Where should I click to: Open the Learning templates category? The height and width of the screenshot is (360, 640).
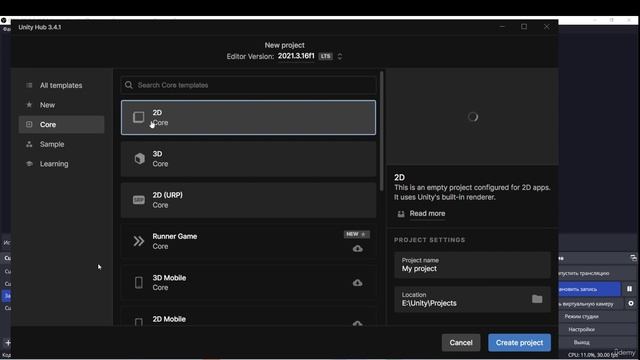(61, 164)
